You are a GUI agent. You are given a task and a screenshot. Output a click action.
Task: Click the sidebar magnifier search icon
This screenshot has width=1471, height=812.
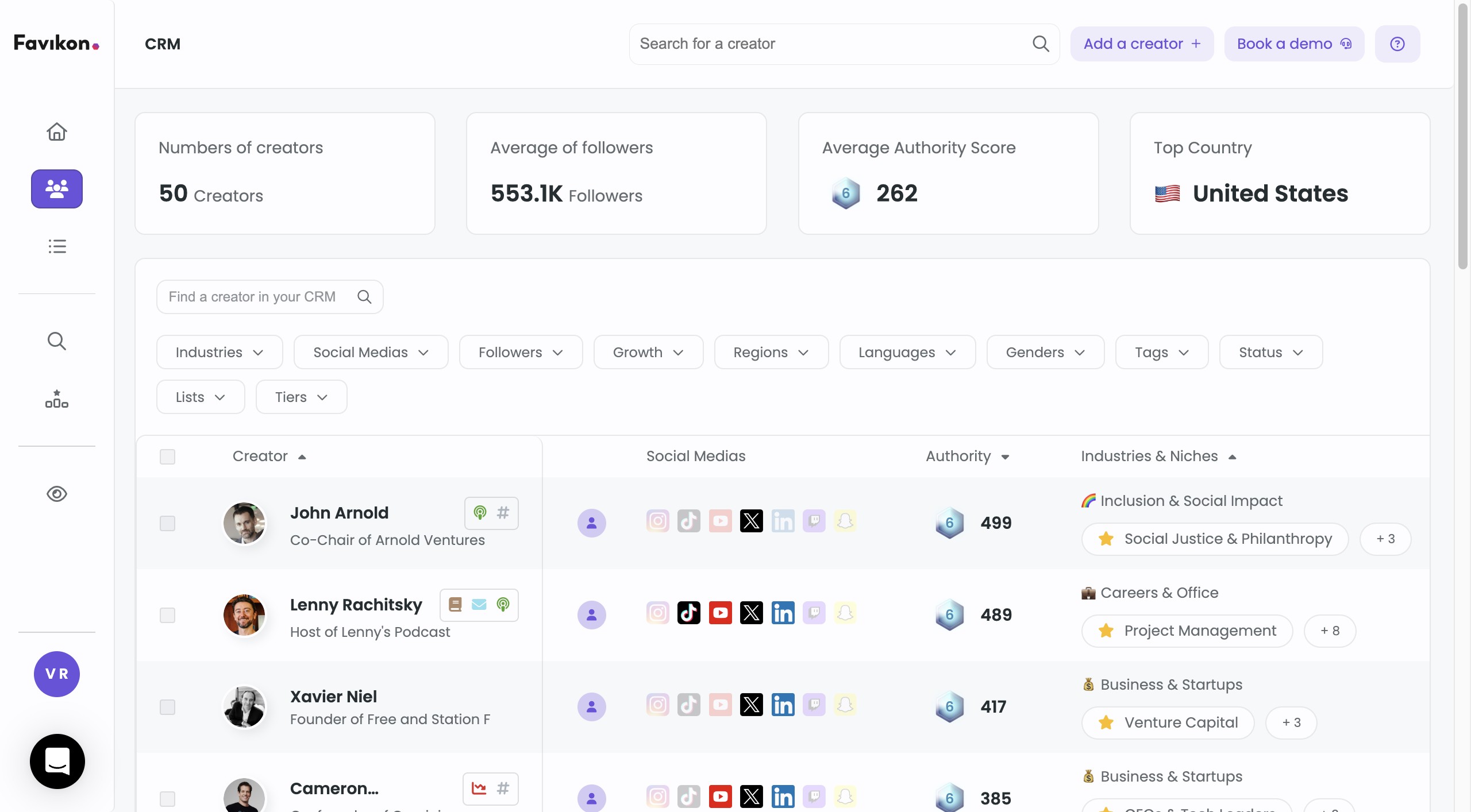pyautogui.click(x=56, y=341)
